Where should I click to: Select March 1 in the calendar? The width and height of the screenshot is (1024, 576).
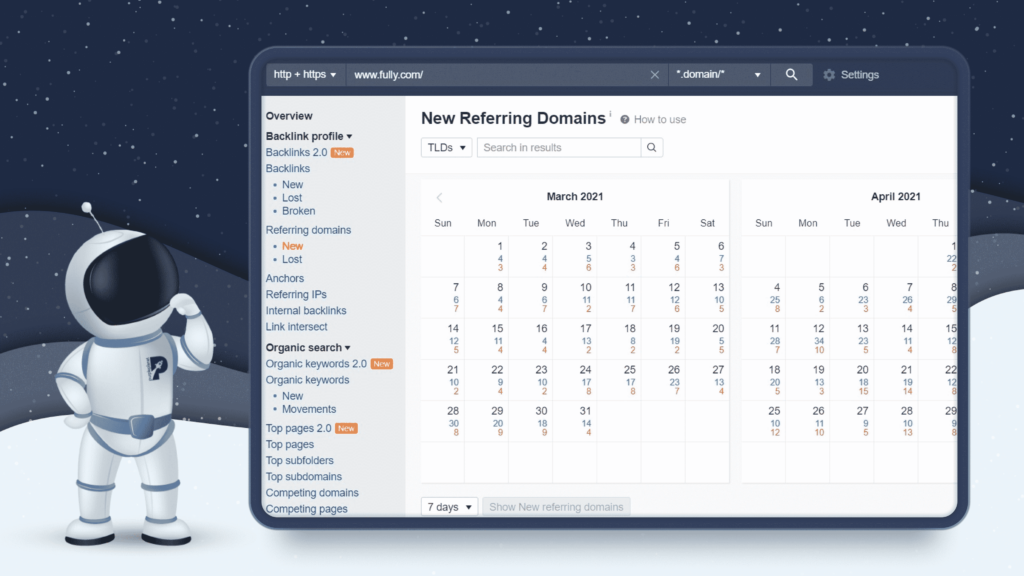click(487, 257)
